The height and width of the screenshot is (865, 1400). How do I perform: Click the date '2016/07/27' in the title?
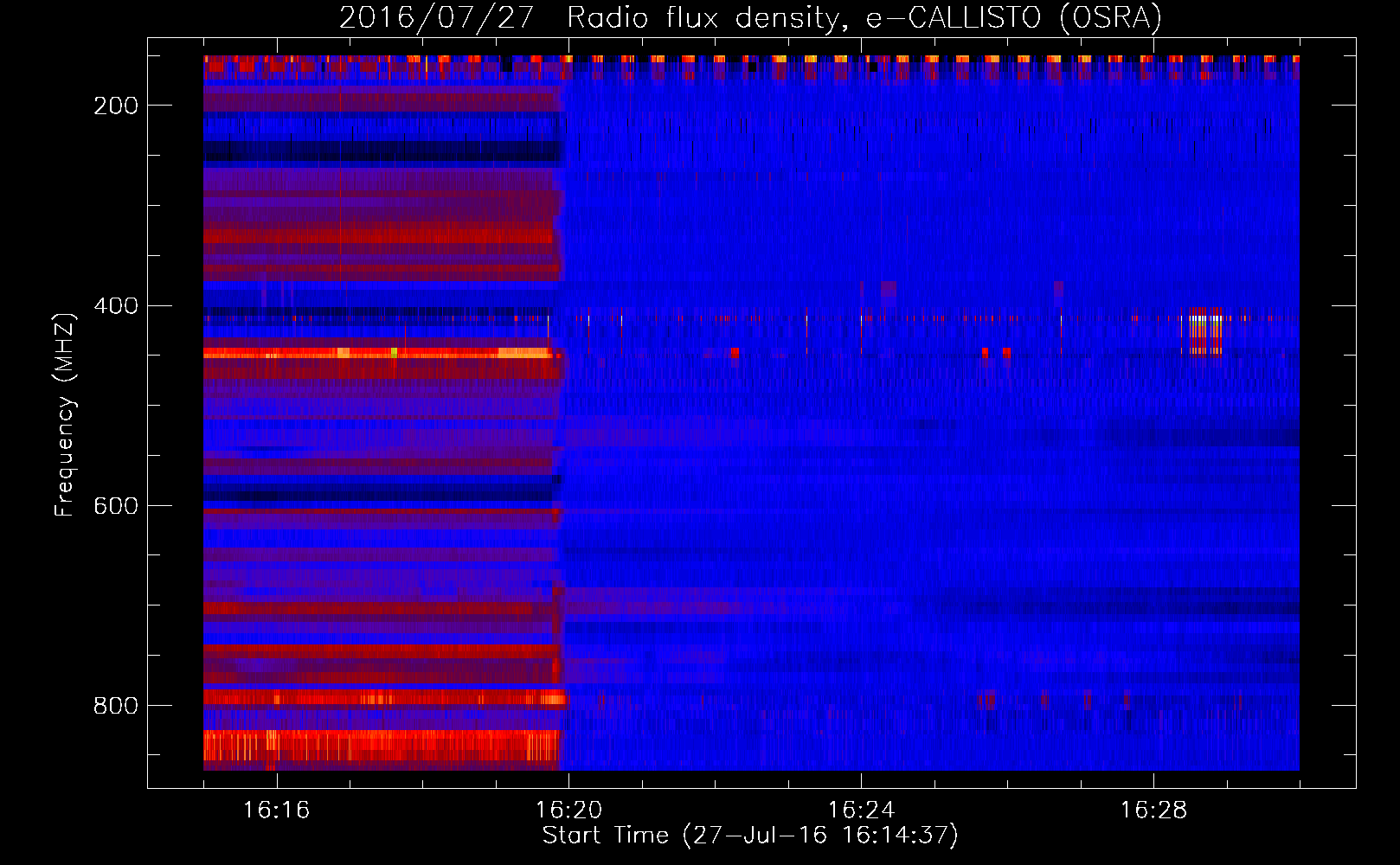(437, 17)
